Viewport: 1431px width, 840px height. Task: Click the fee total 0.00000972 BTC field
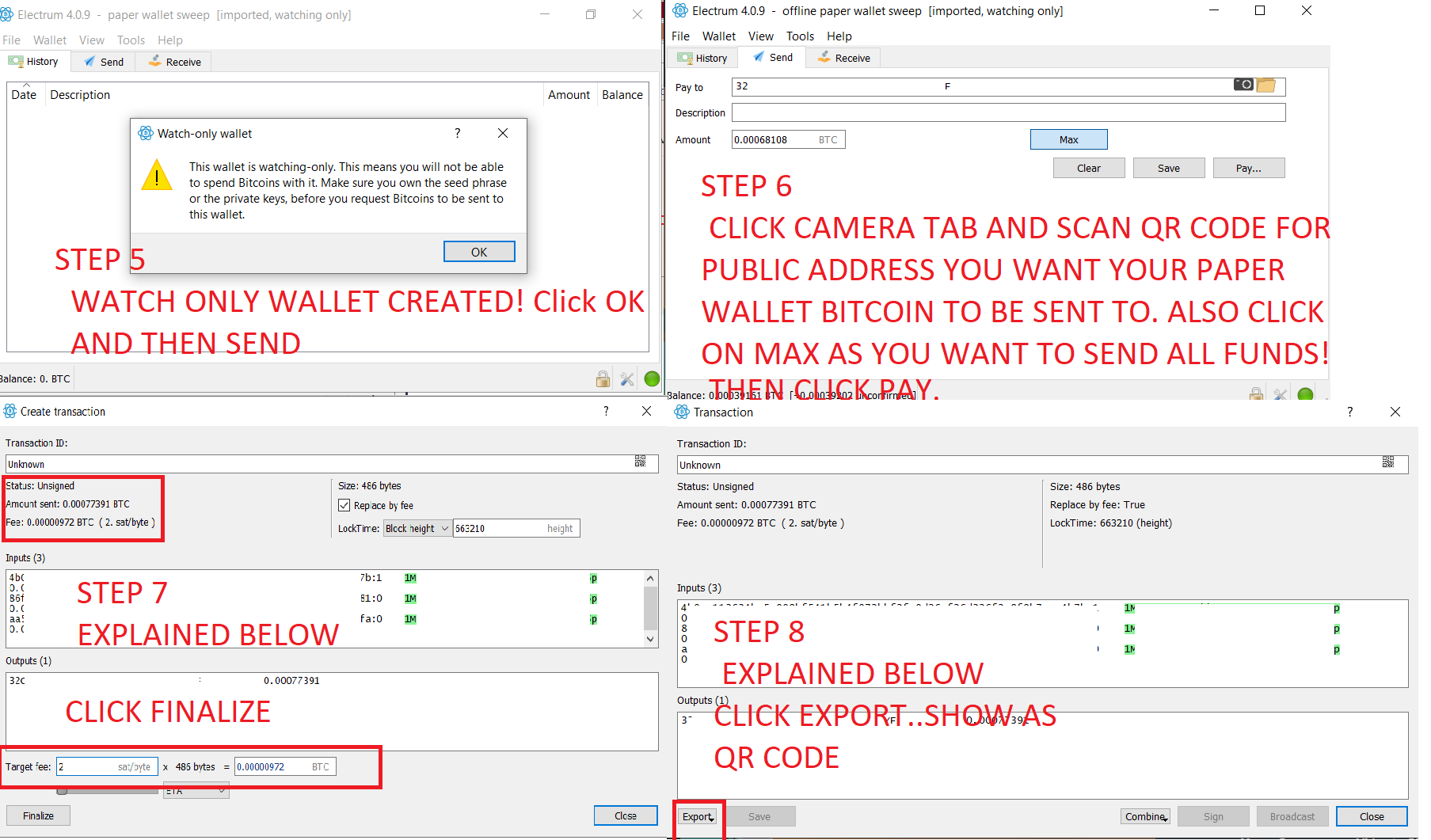[x=285, y=766]
